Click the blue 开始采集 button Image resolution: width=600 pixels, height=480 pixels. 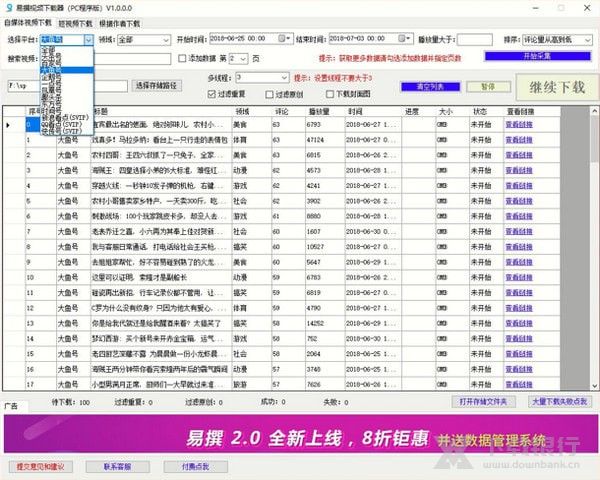[x=538, y=56]
